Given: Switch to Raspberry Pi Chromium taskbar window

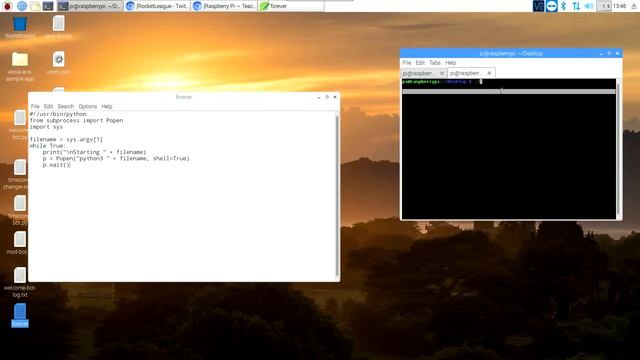Looking at the screenshot, I should click(224, 6).
